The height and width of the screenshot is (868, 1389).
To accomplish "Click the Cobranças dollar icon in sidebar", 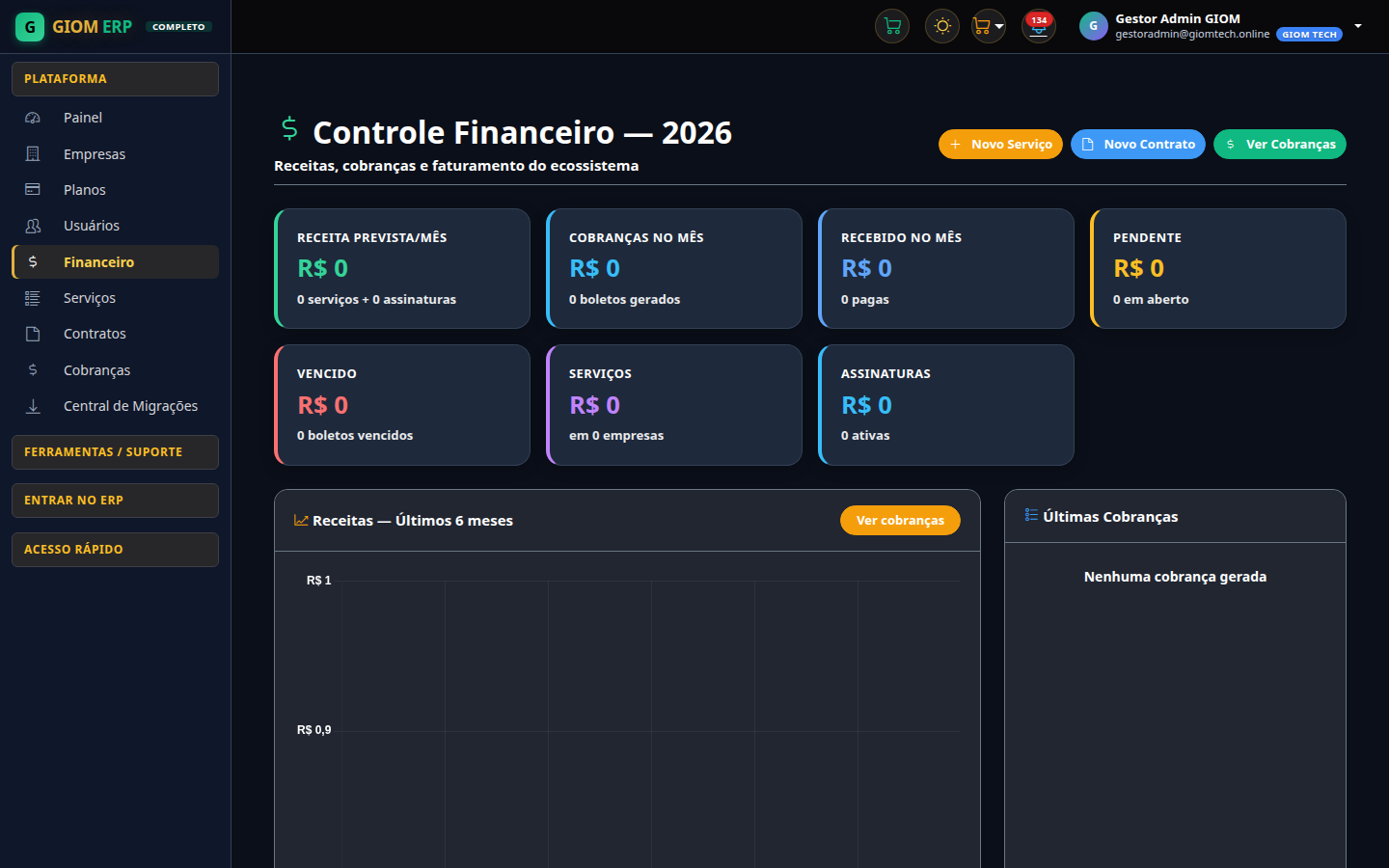I will 33,370.
